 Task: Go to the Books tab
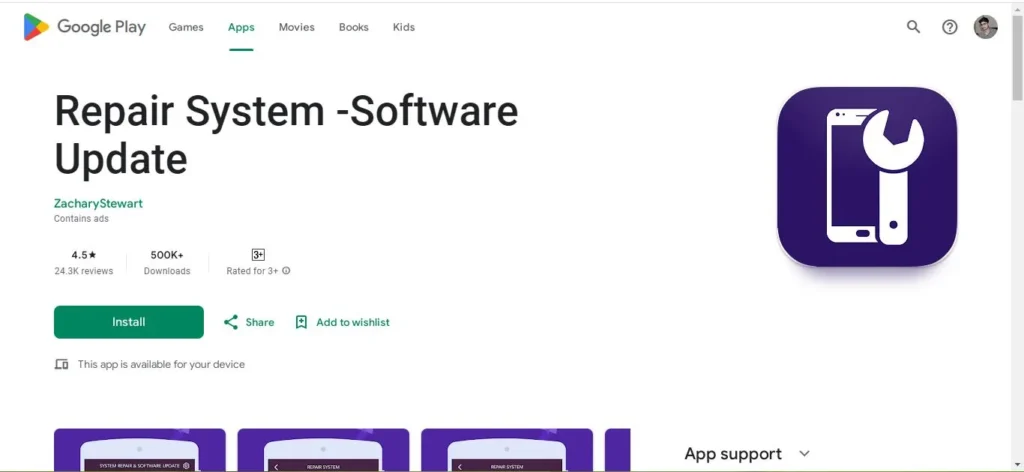coord(353,27)
